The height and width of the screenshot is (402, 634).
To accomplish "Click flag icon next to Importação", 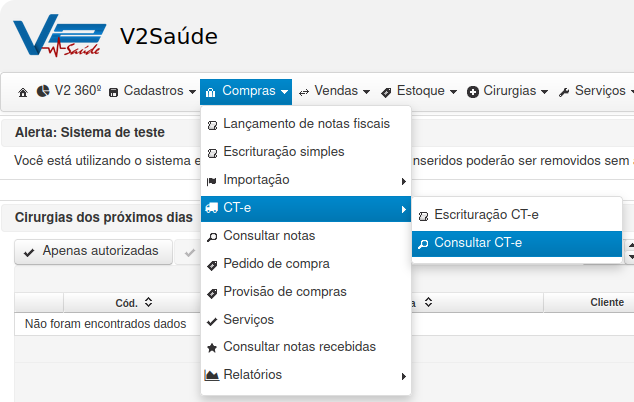I will pyautogui.click(x=211, y=181).
